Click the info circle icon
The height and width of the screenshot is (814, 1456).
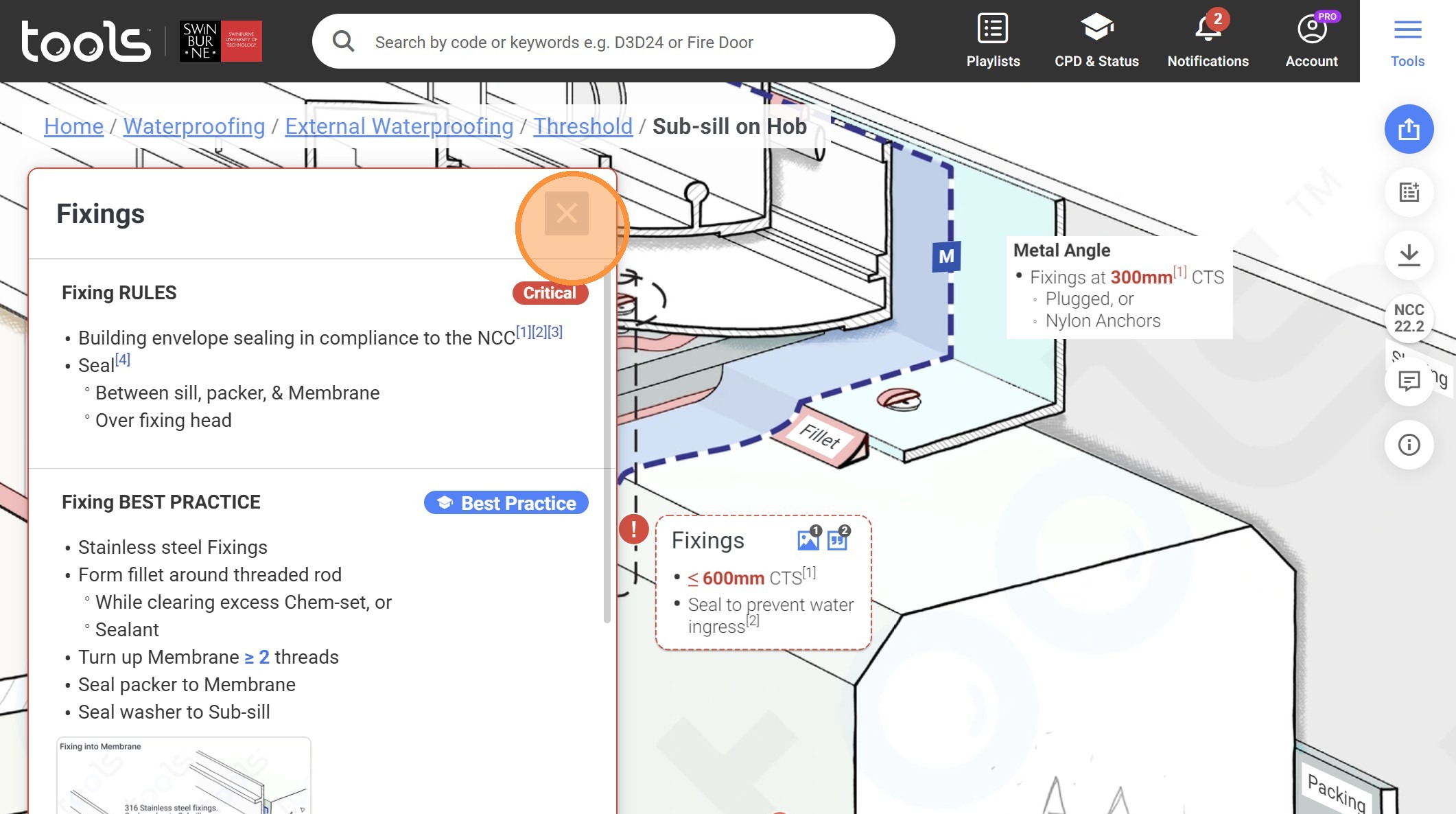pos(1409,445)
